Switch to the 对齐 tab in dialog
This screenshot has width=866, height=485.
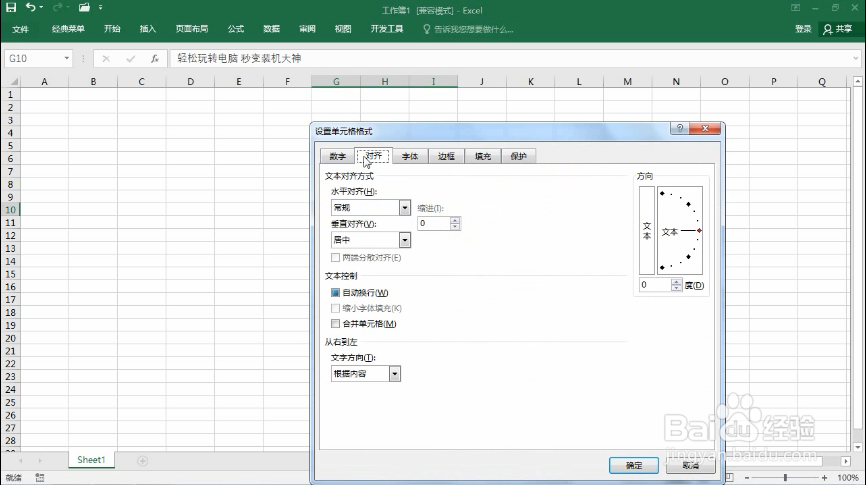point(373,156)
